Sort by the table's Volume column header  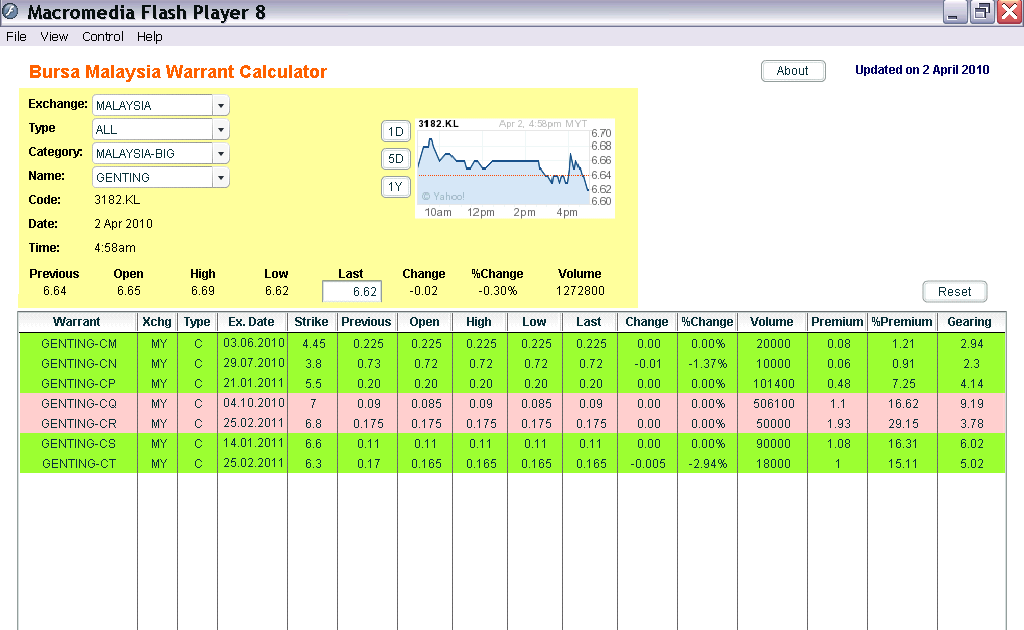coord(772,322)
